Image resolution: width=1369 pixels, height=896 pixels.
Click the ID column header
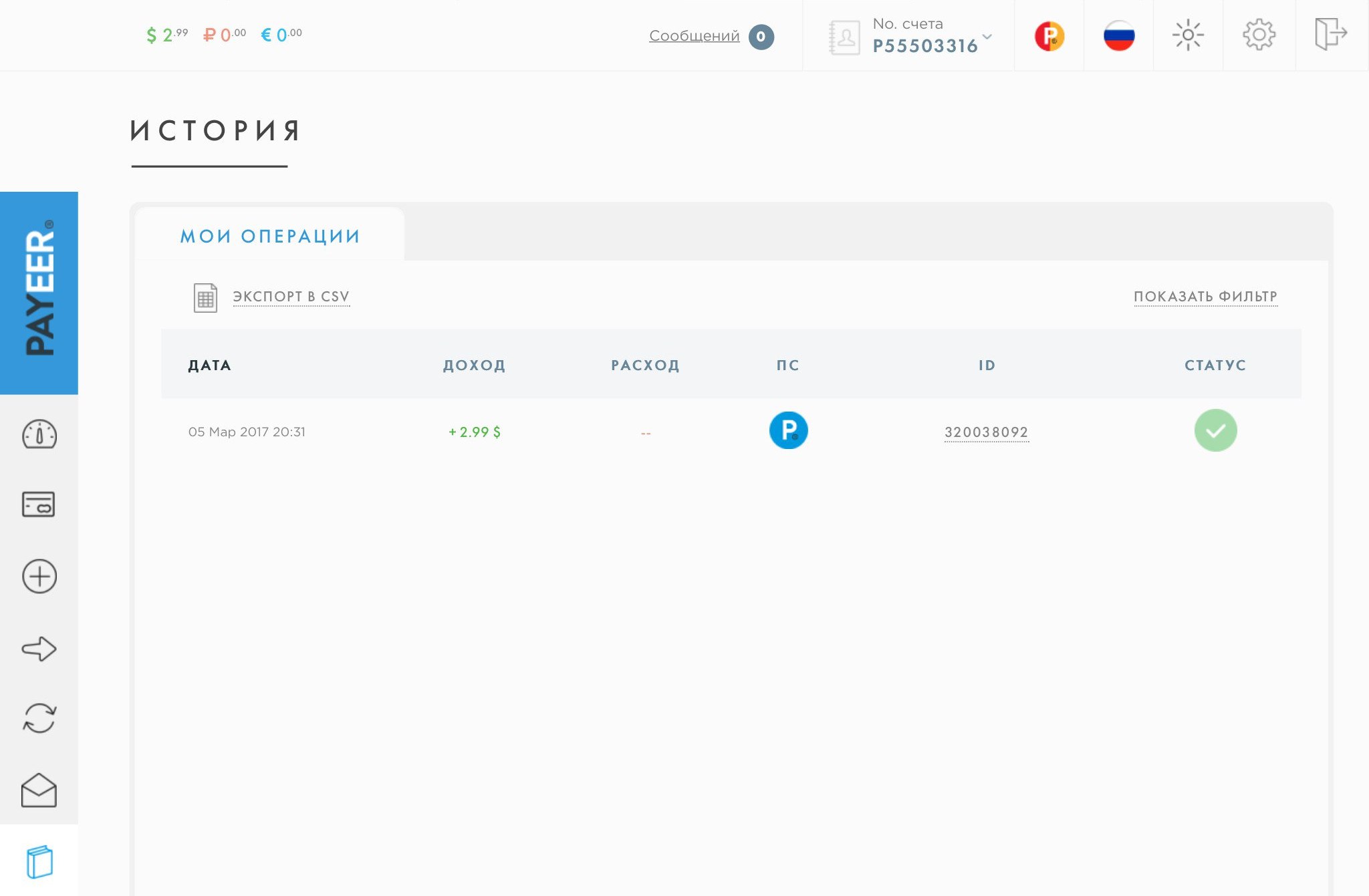[987, 365]
